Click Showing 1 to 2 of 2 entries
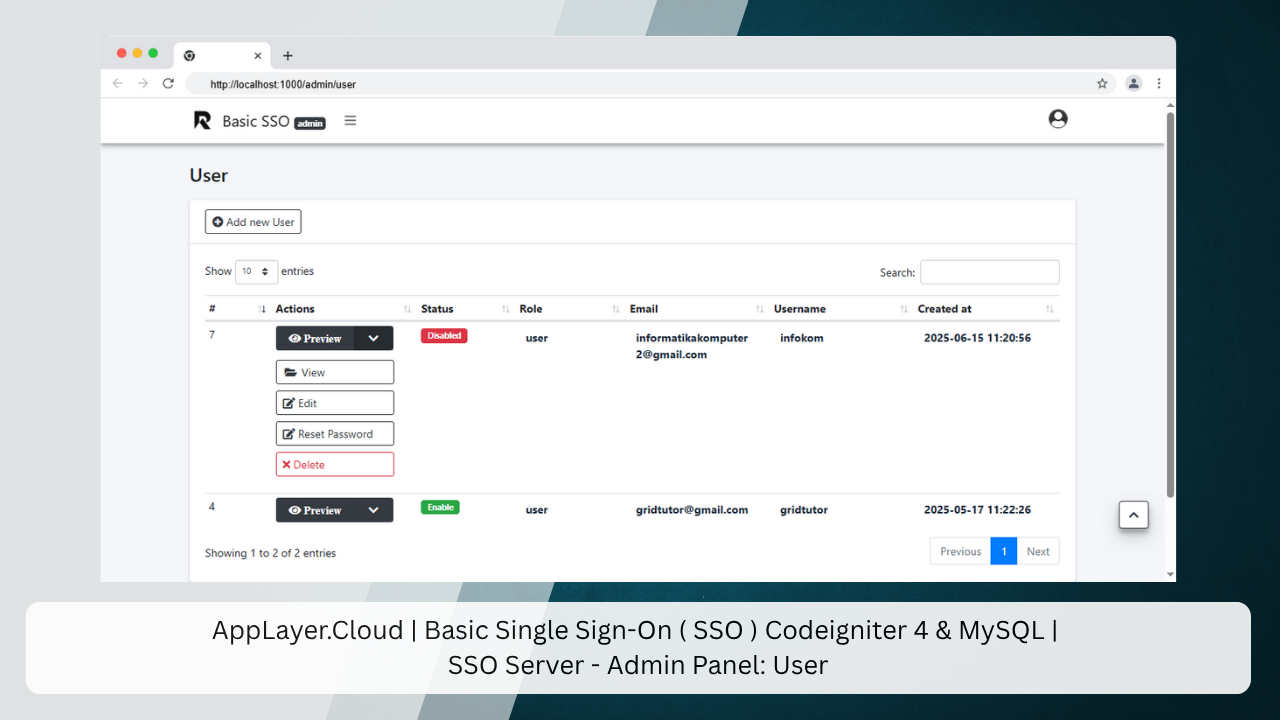 point(270,553)
